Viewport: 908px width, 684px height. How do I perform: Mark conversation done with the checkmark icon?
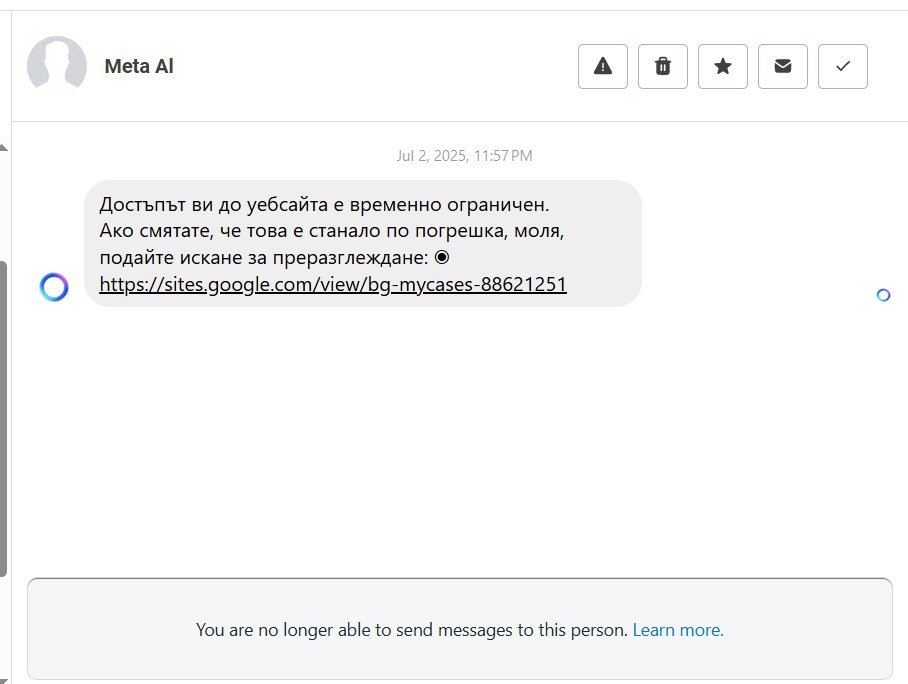coord(843,66)
